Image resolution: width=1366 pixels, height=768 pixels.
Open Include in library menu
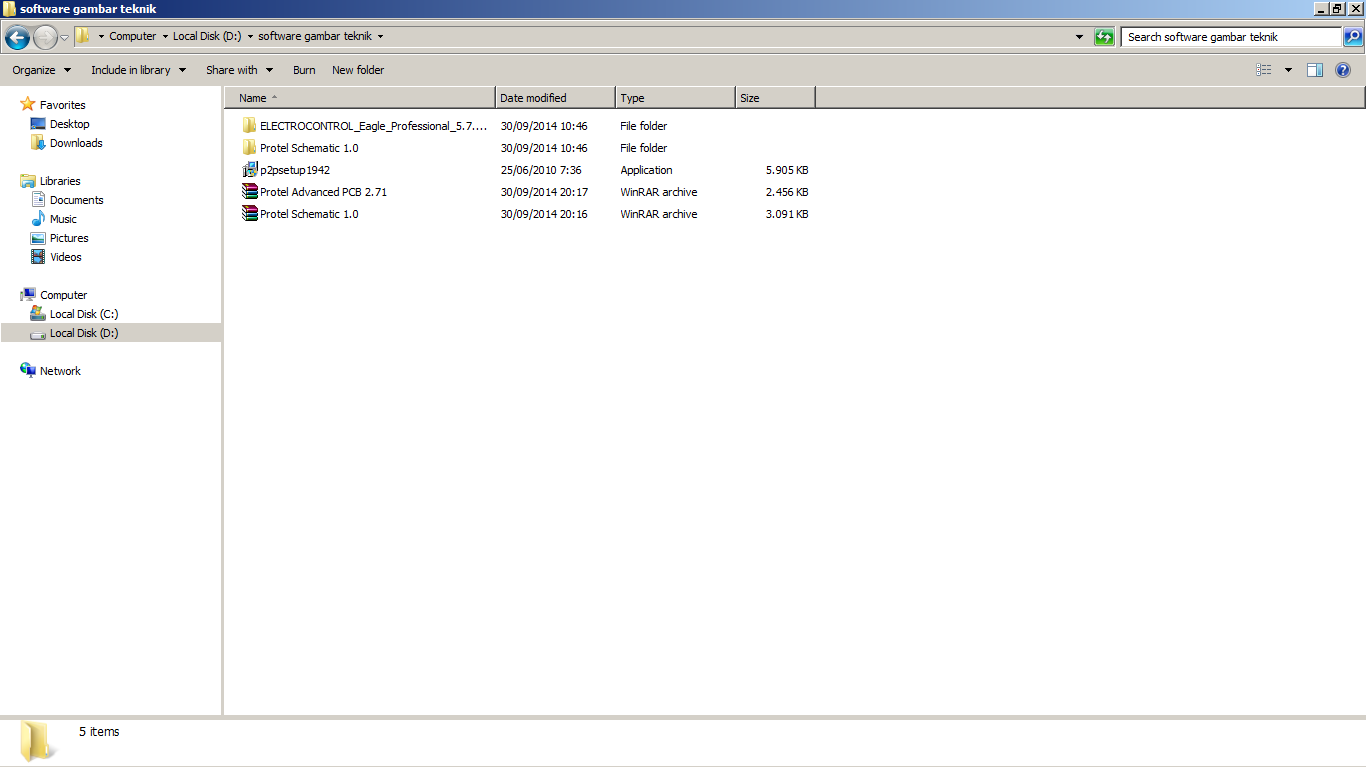(138, 70)
